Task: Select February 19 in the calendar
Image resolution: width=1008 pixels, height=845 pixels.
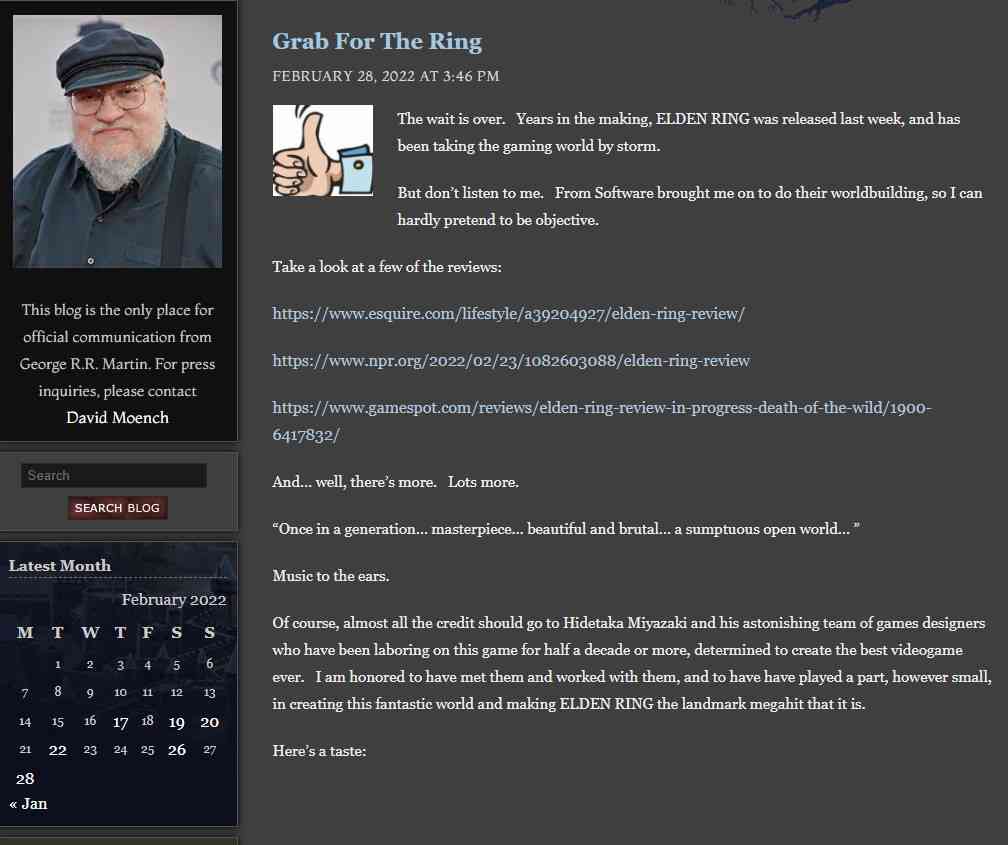Action: [177, 722]
